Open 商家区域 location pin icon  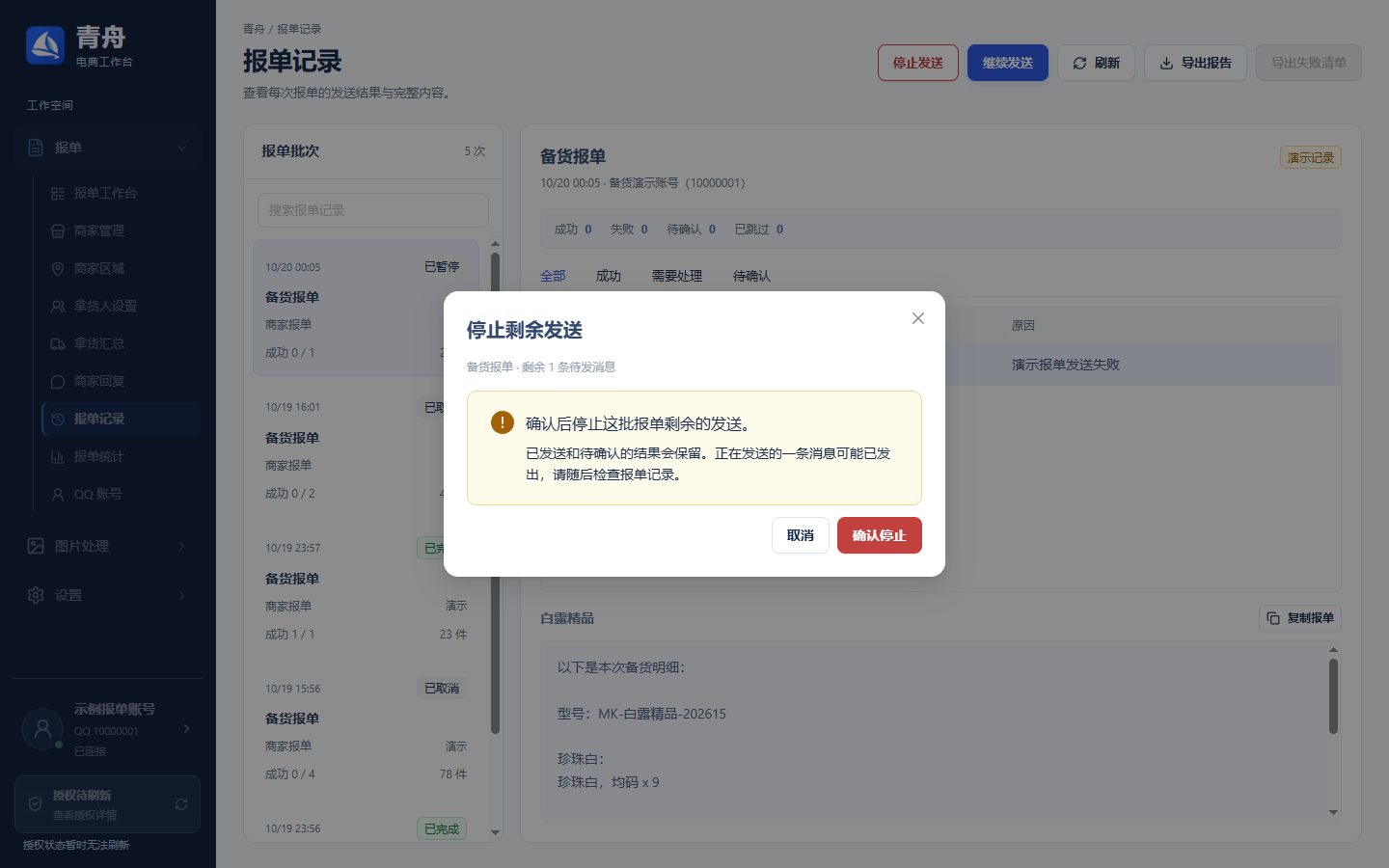coord(58,269)
